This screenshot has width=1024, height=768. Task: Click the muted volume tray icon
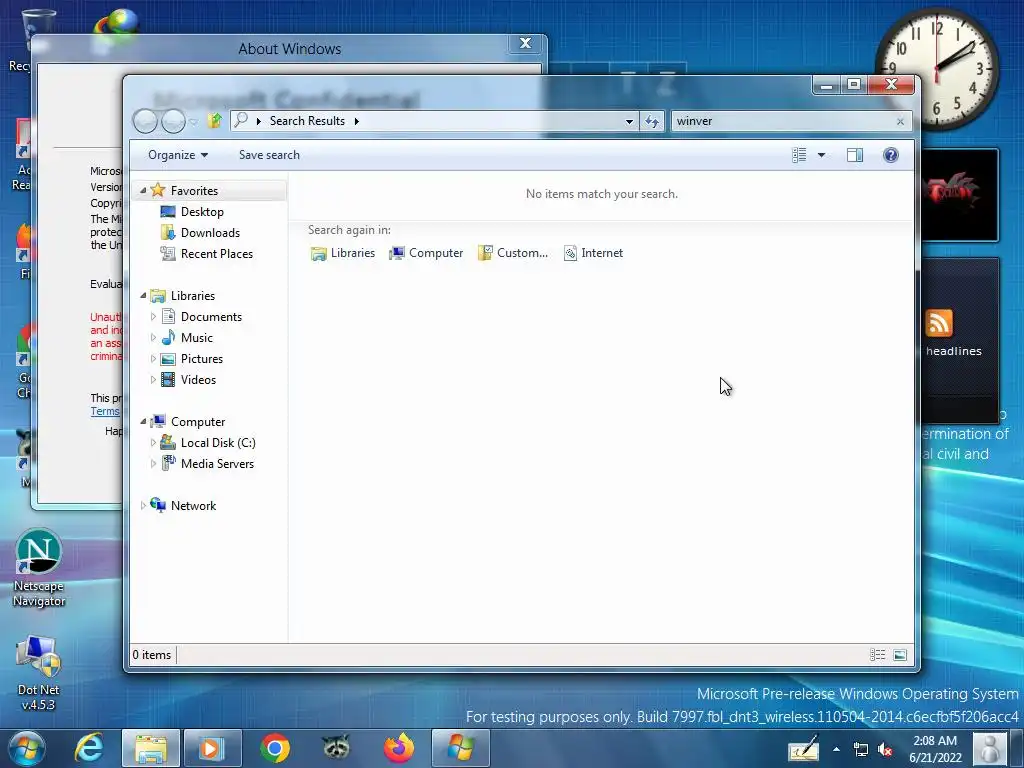coord(885,750)
